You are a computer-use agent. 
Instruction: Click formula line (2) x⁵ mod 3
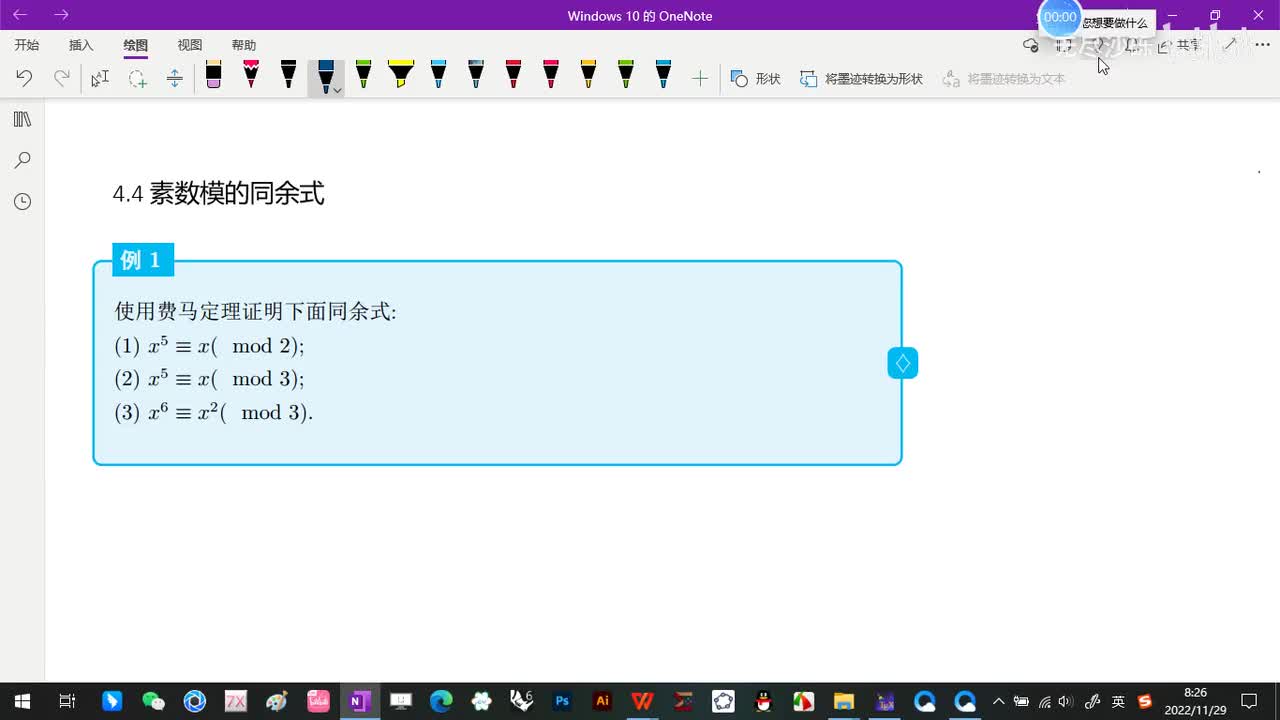209,378
